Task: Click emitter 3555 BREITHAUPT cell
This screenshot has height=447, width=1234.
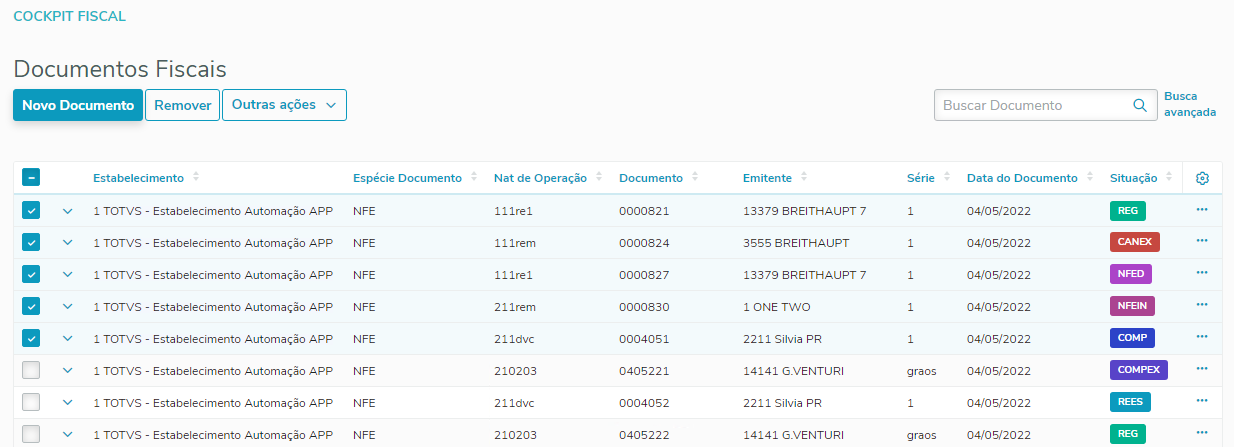Action: 796,243
